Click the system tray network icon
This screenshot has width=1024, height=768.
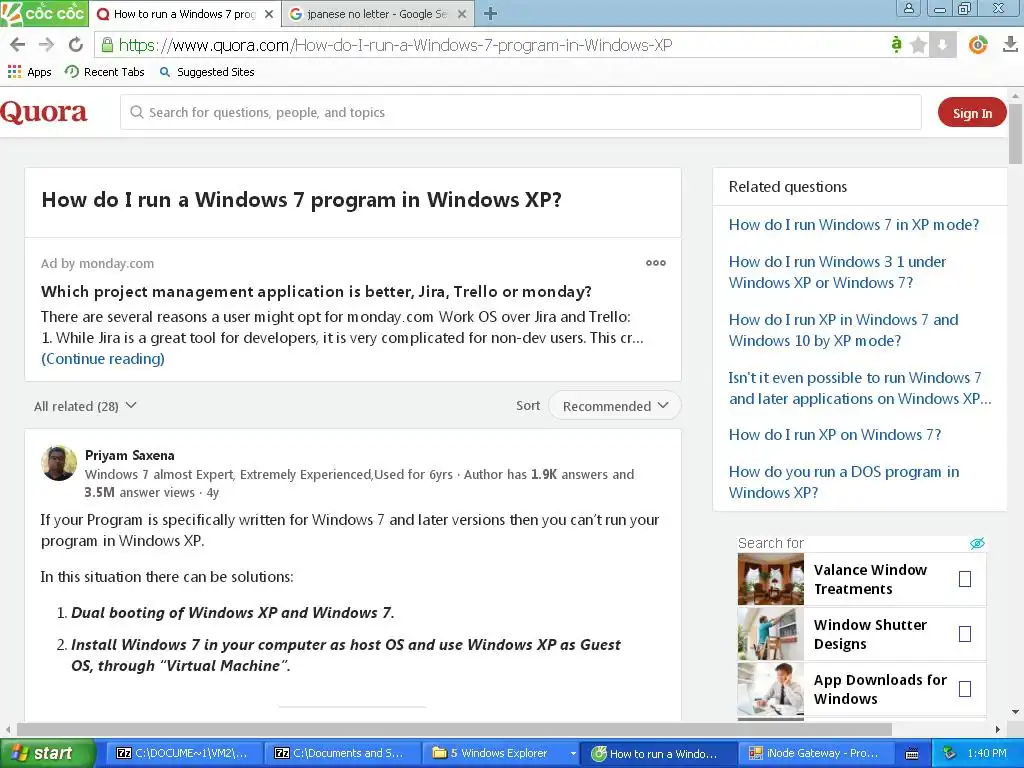tap(950, 753)
